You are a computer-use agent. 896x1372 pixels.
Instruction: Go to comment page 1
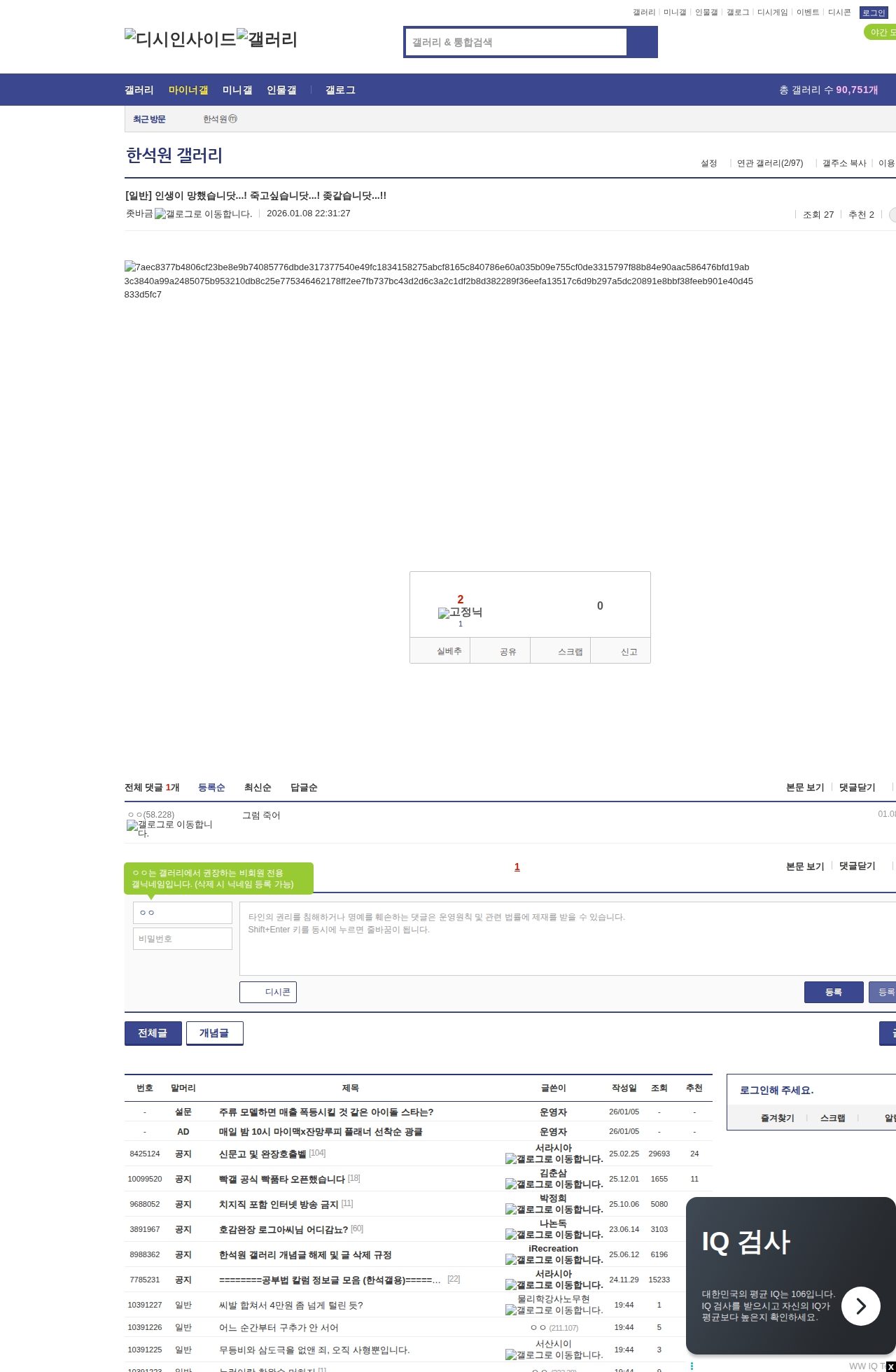coord(517,867)
